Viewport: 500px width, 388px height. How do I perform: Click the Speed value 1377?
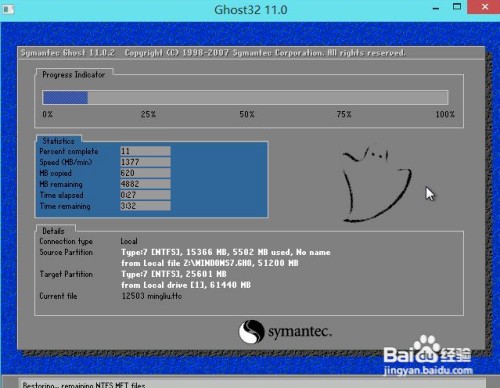[x=145, y=162]
